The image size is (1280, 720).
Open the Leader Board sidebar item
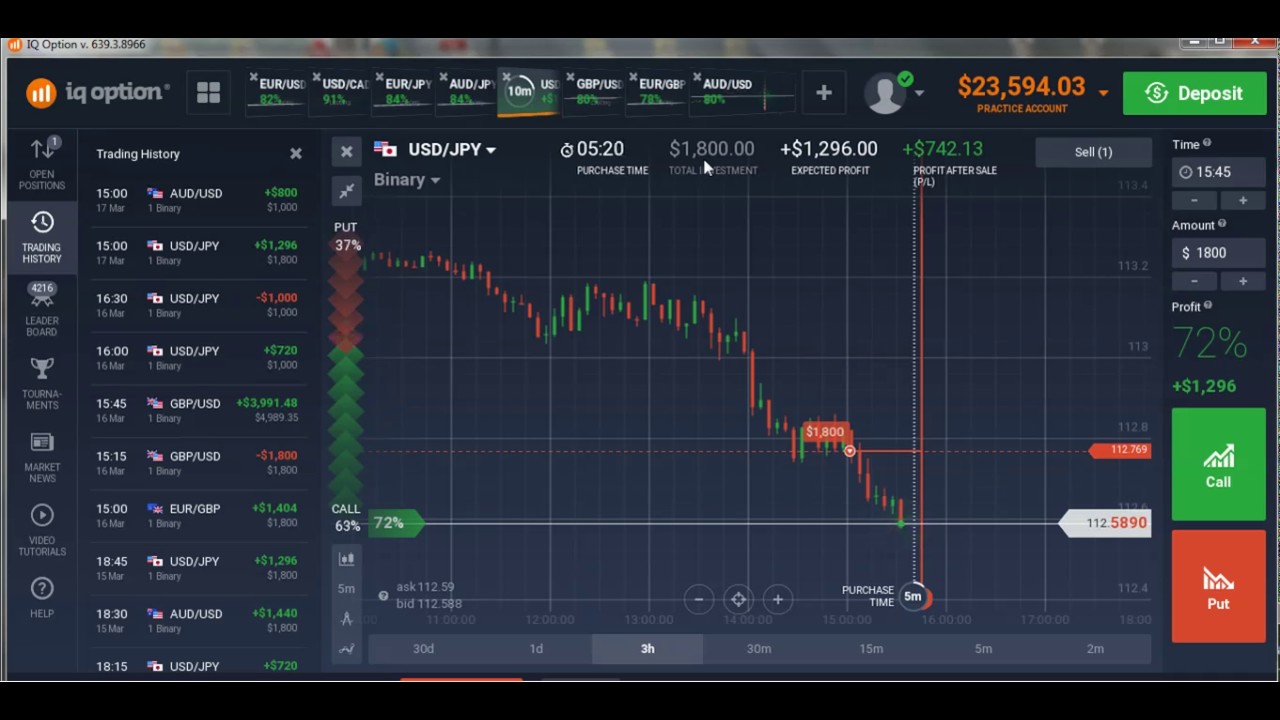click(42, 310)
